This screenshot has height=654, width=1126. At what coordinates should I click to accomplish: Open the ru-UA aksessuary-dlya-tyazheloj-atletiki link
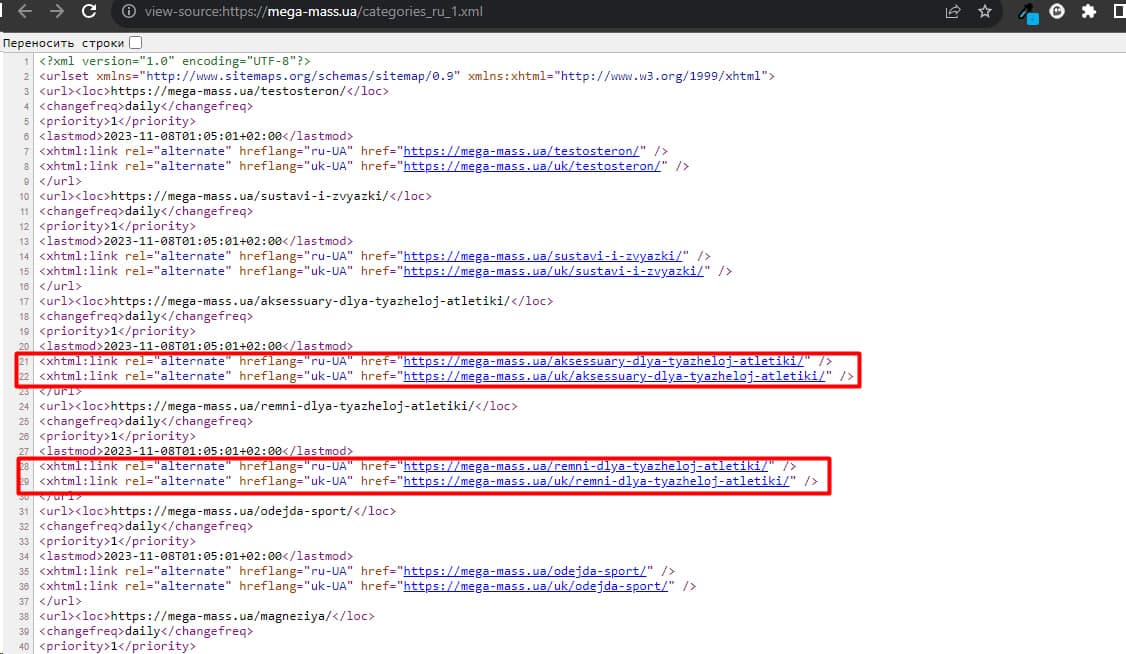click(603, 361)
